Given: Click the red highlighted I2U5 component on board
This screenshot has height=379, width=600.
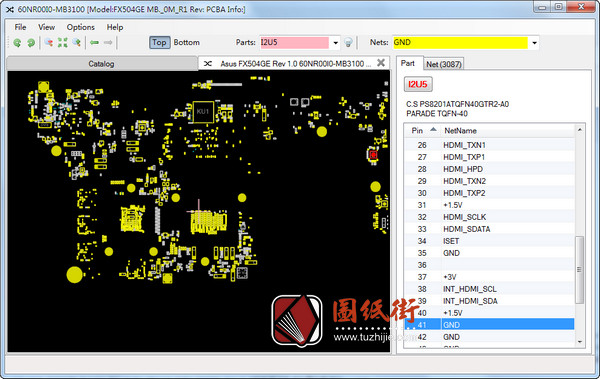Looking at the screenshot, I should point(373,155).
